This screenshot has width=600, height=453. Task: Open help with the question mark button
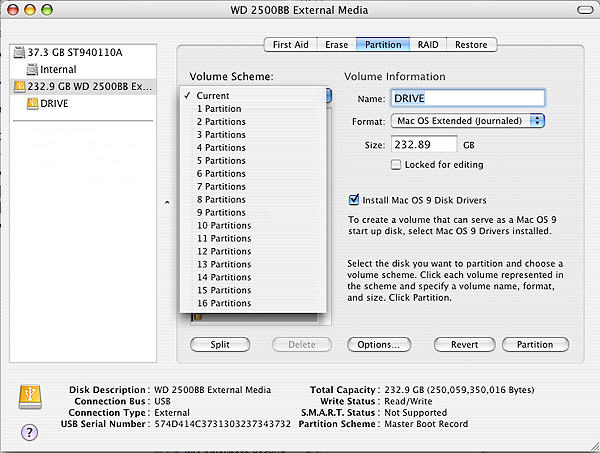29,432
